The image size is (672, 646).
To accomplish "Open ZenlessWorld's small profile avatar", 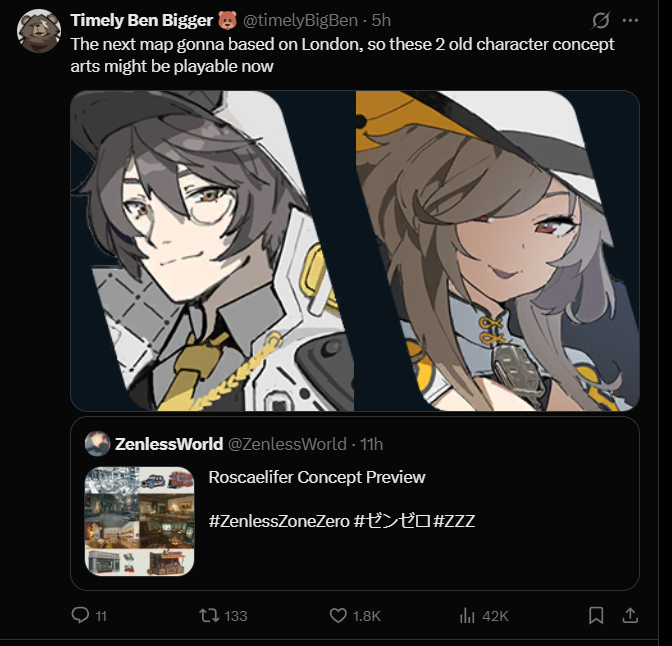I will point(98,443).
